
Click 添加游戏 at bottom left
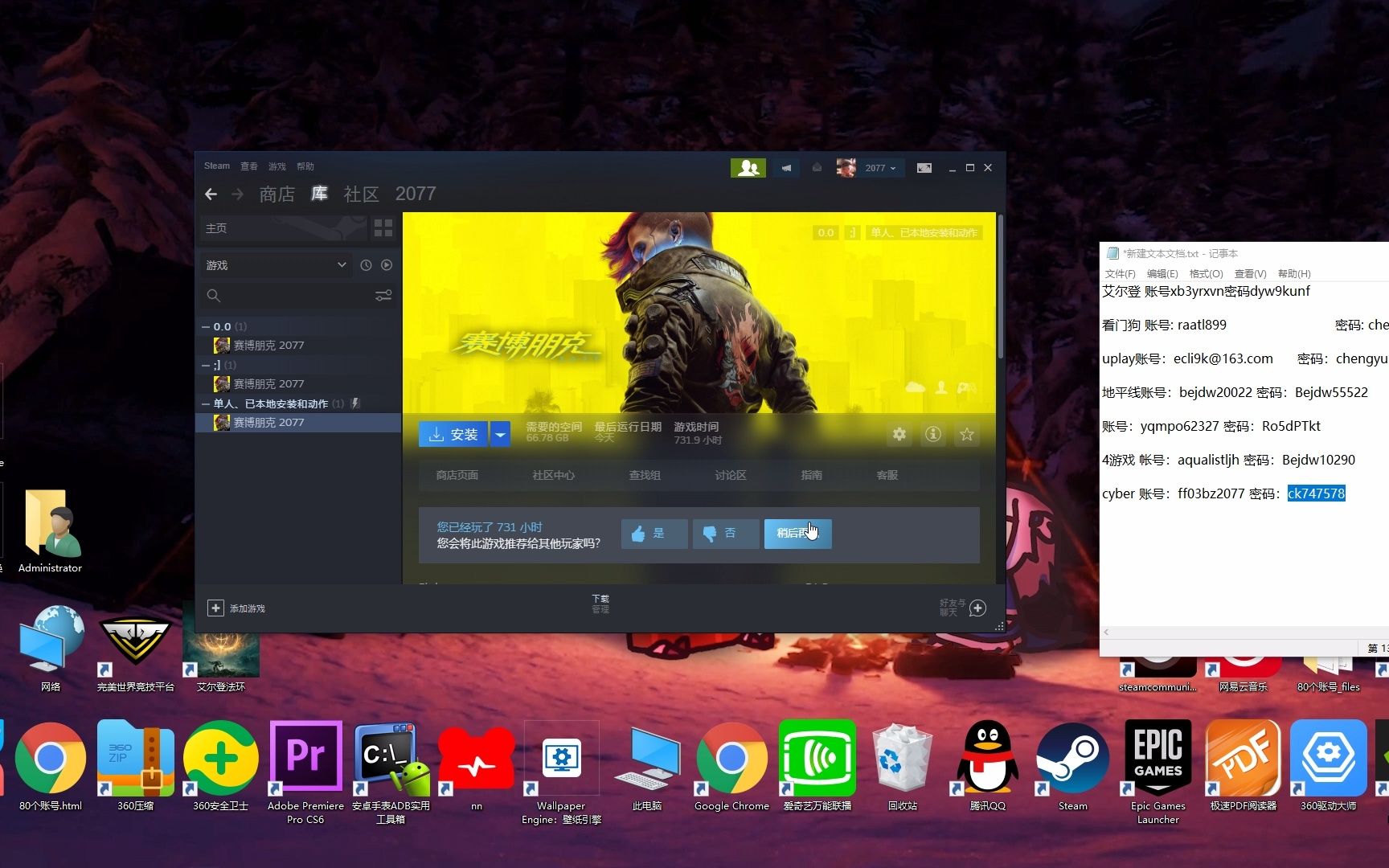click(x=237, y=608)
